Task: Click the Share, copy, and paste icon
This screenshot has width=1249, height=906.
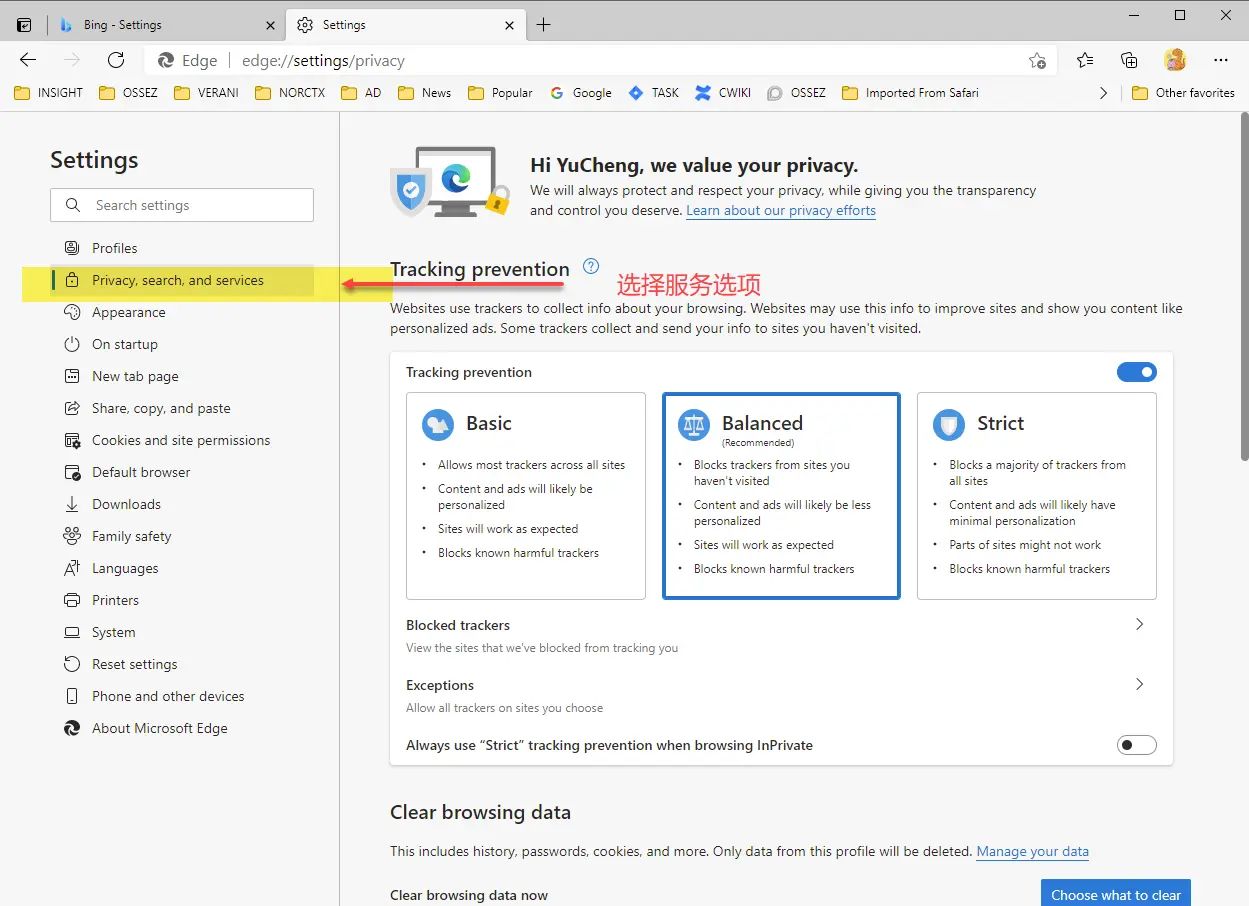Action: pos(72,408)
